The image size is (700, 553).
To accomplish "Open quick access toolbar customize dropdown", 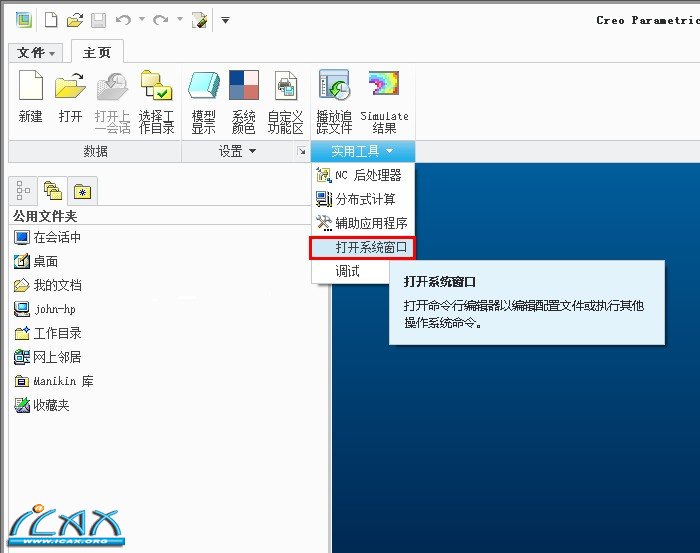I will pos(225,20).
